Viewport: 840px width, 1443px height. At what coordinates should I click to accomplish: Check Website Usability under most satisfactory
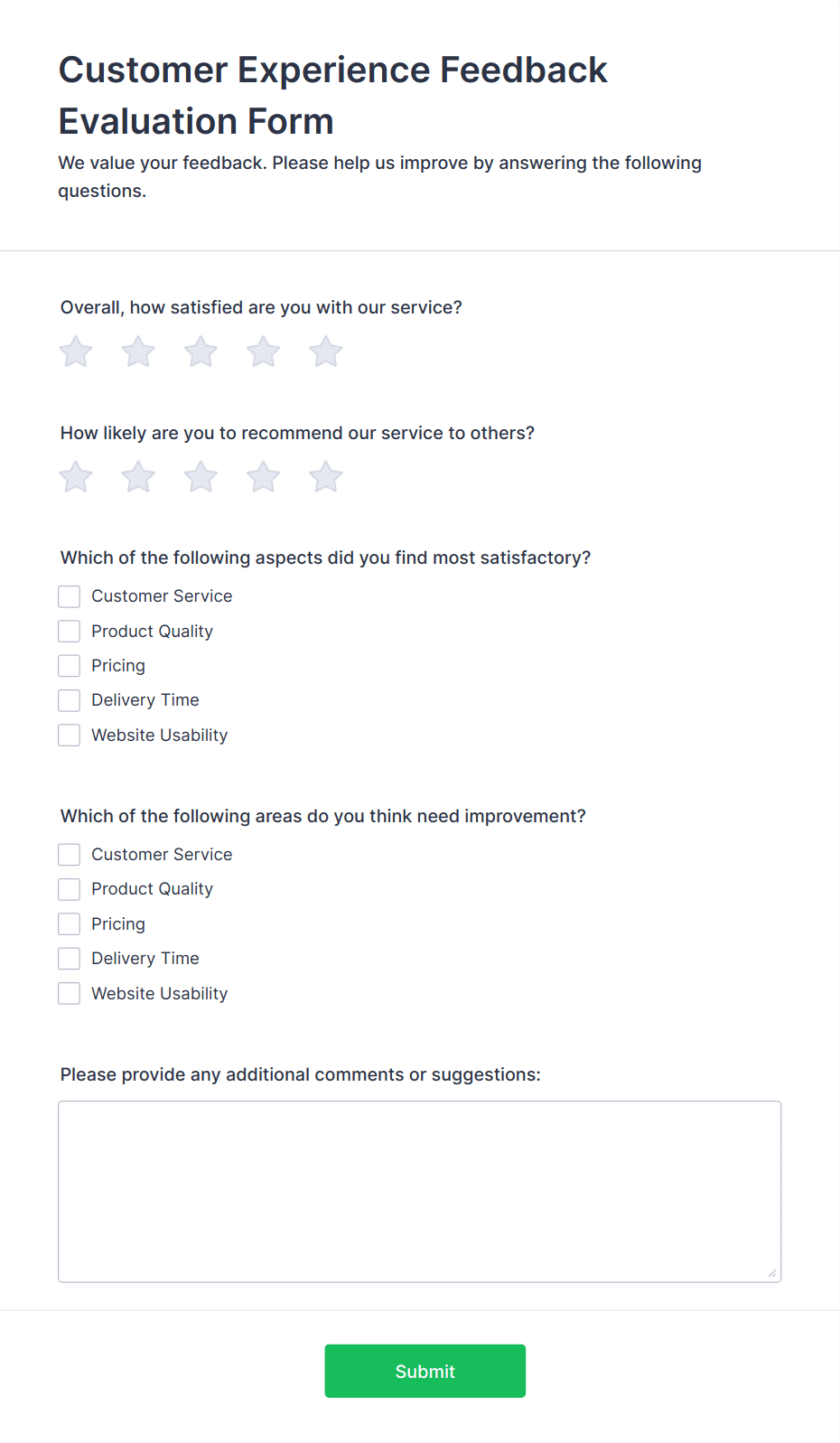click(x=70, y=736)
